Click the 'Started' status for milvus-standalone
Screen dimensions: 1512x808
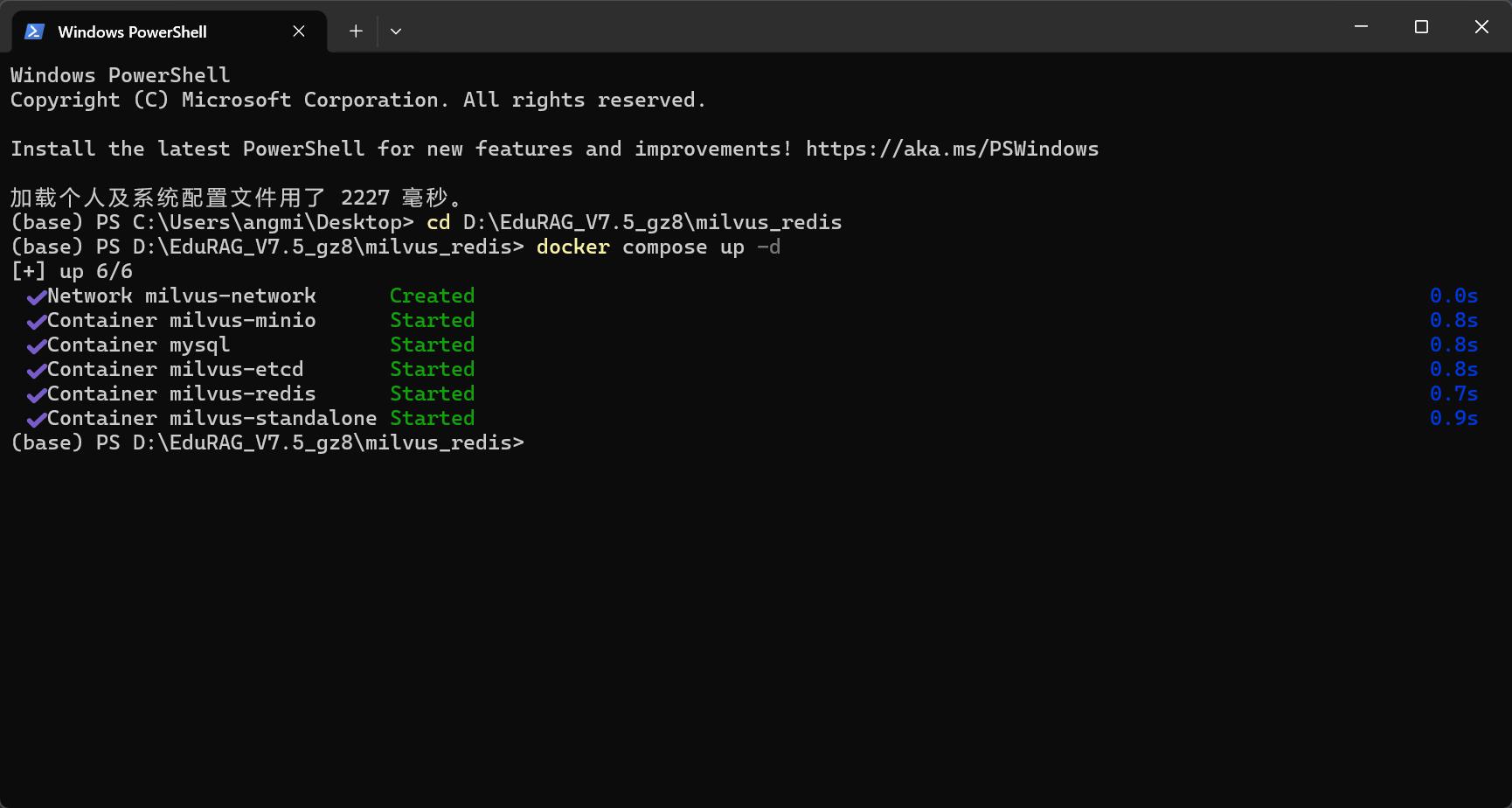click(x=433, y=418)
